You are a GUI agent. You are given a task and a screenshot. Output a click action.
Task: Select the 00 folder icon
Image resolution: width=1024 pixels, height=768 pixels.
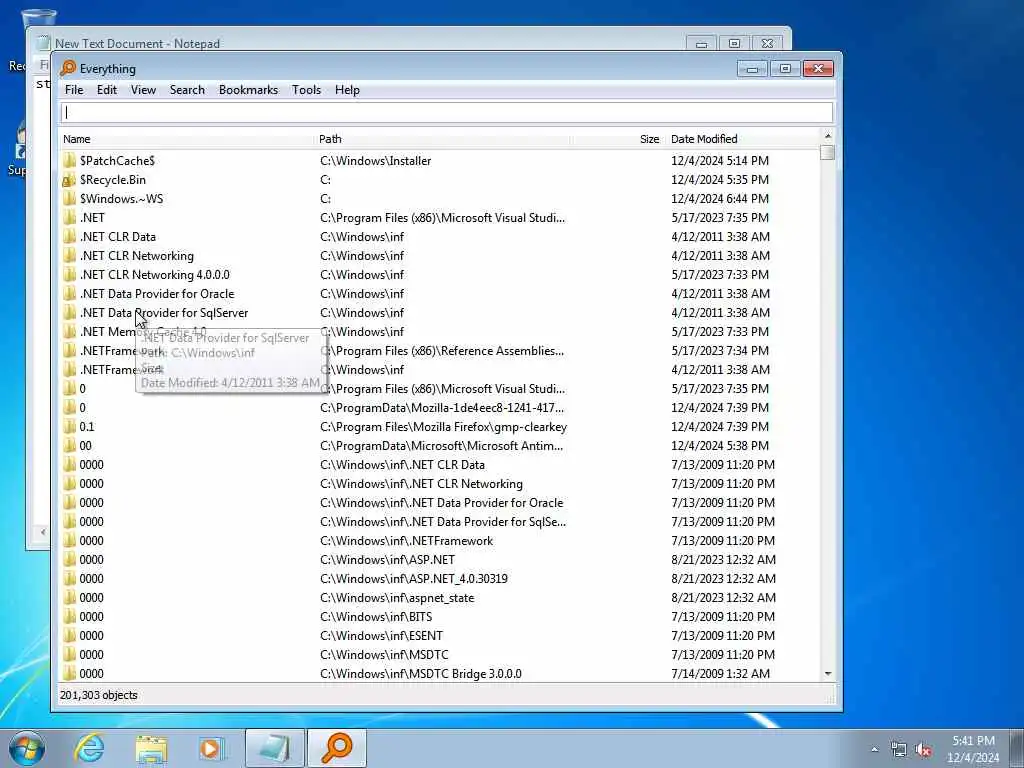70,445
